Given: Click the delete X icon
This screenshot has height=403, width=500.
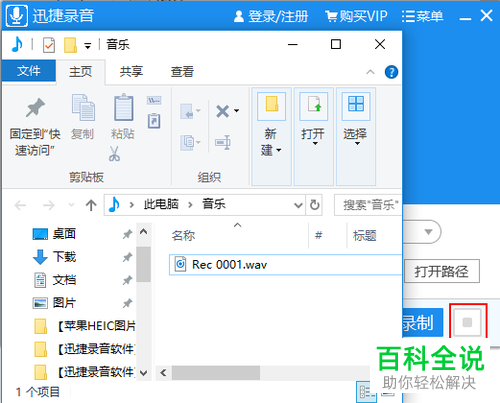Looking at the screenshot, I should [223, 111].
